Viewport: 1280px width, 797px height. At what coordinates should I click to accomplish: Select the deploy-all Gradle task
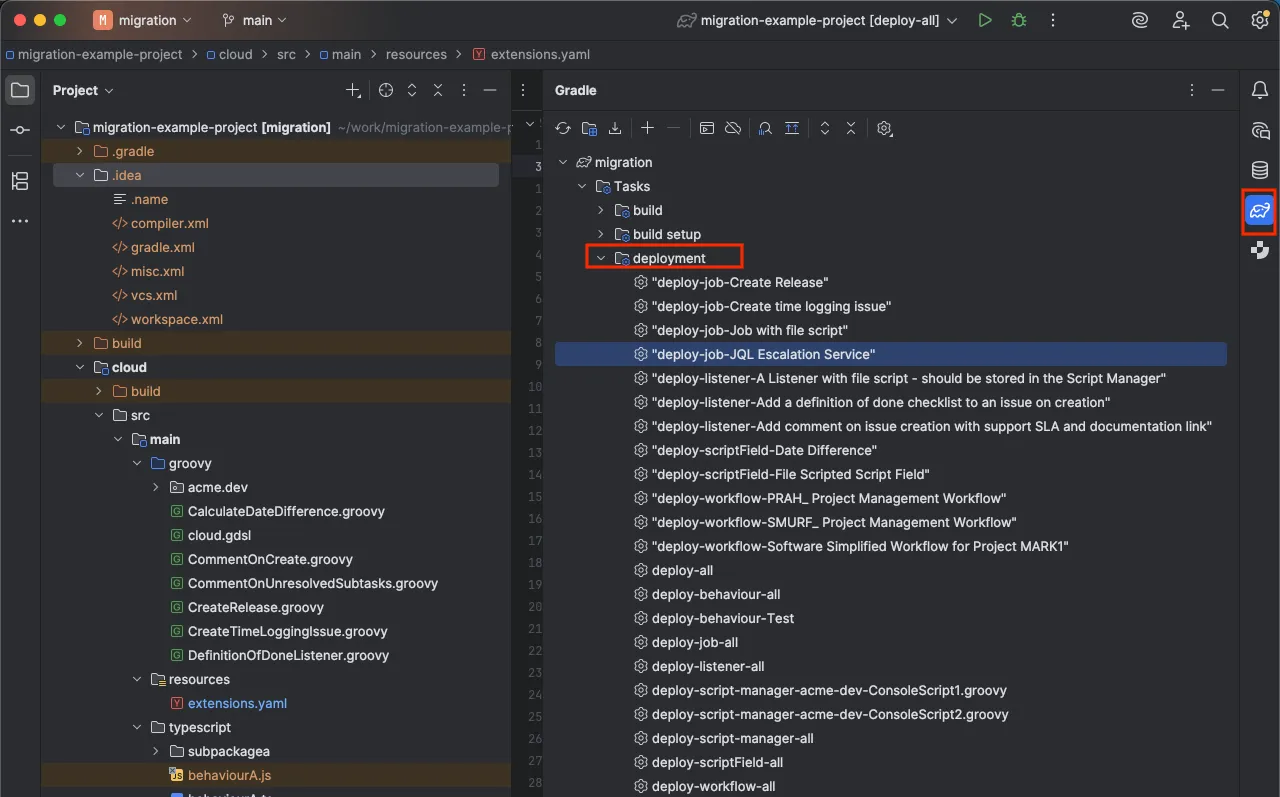[682, 570]
